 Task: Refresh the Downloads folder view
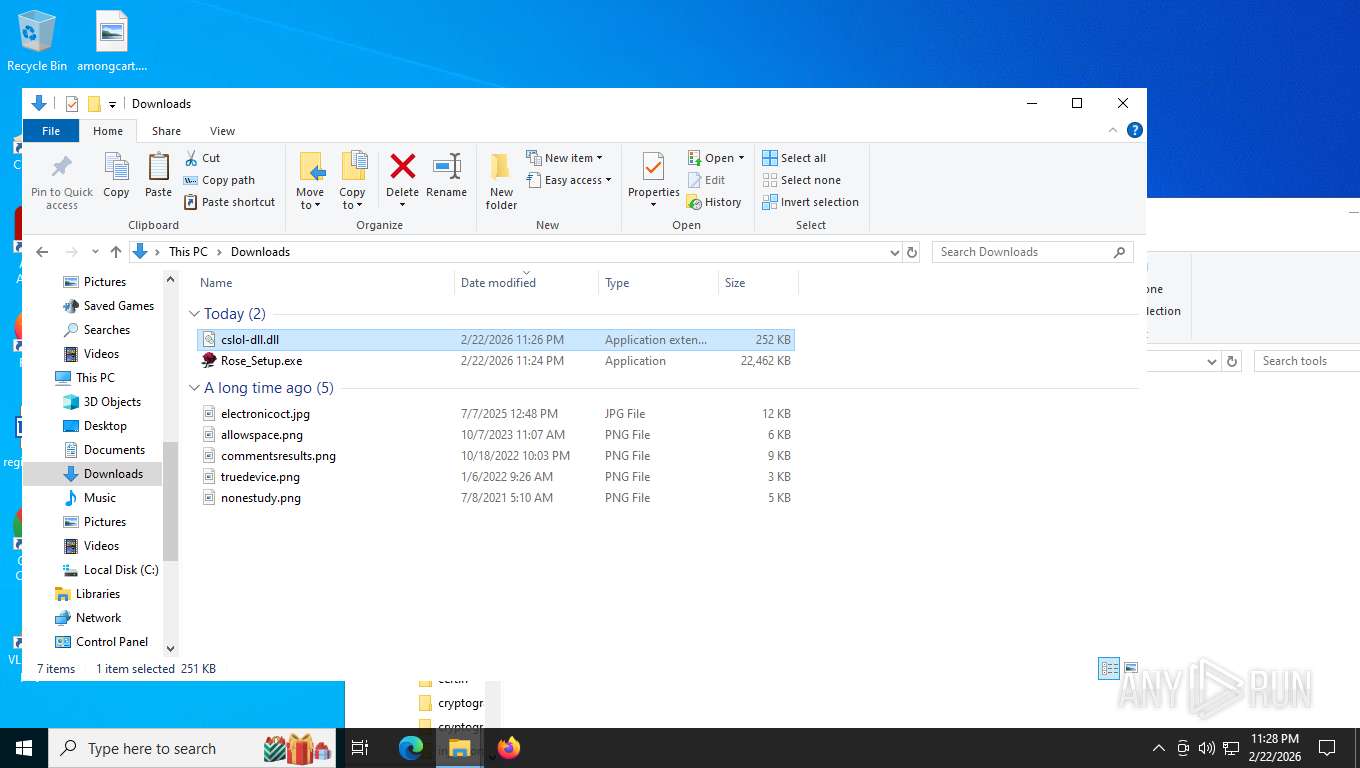point(912,252)
